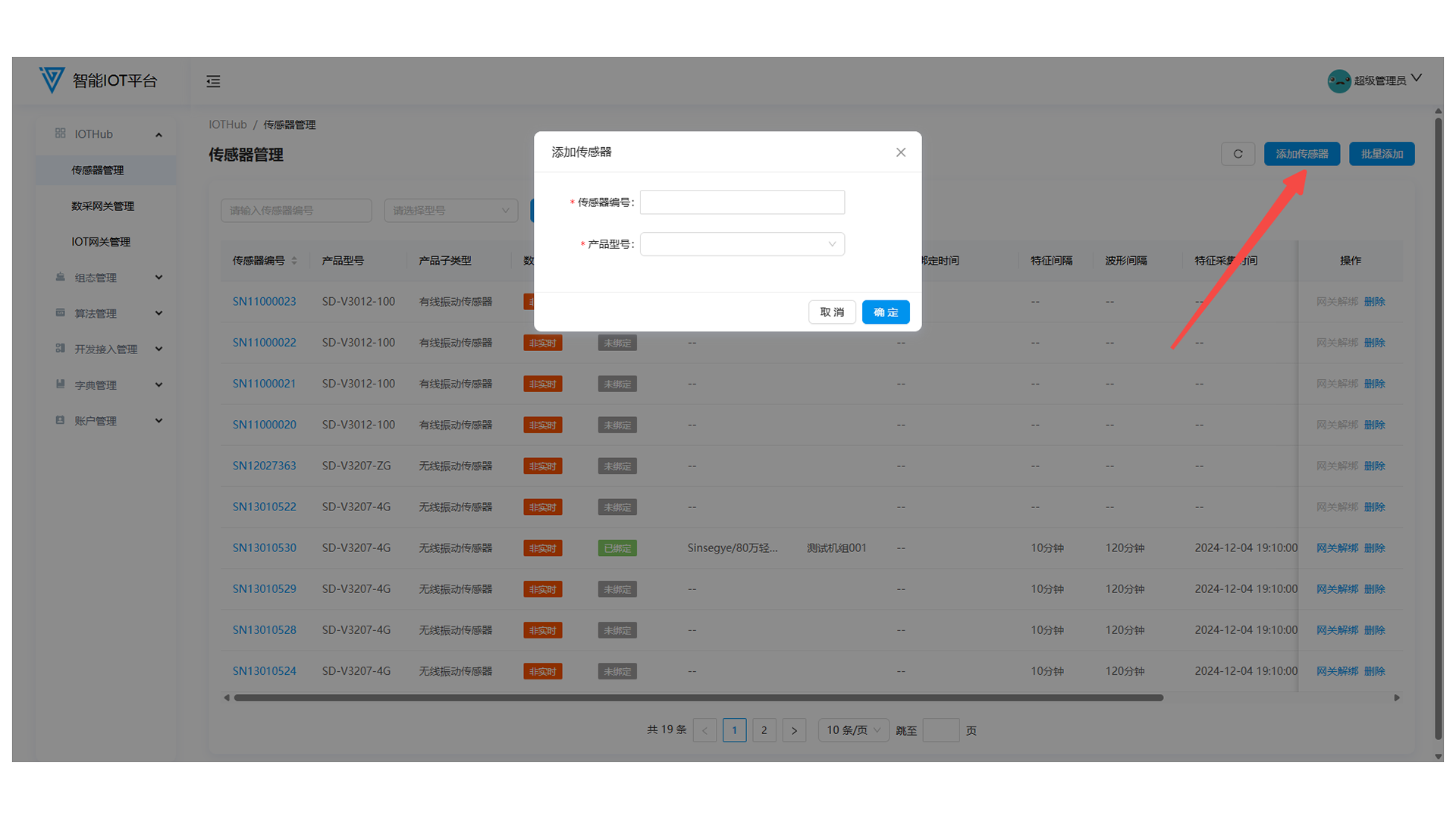The width and height of the screenshot is (1456, 819).
Task: Click the super admin avatar icon
Action: coord(1338,80)
